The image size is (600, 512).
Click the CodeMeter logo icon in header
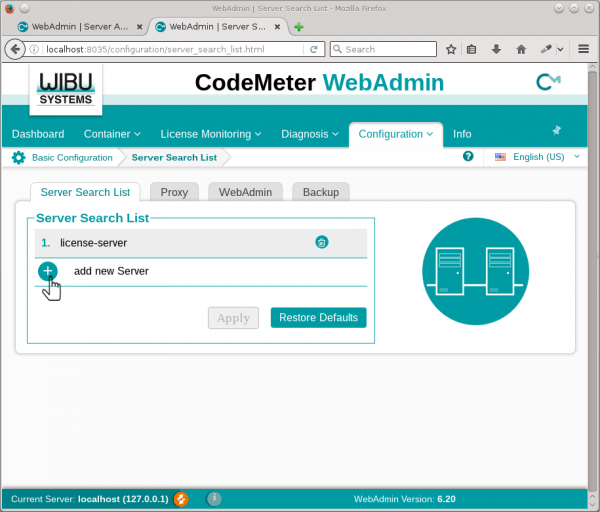coord(548,82)
